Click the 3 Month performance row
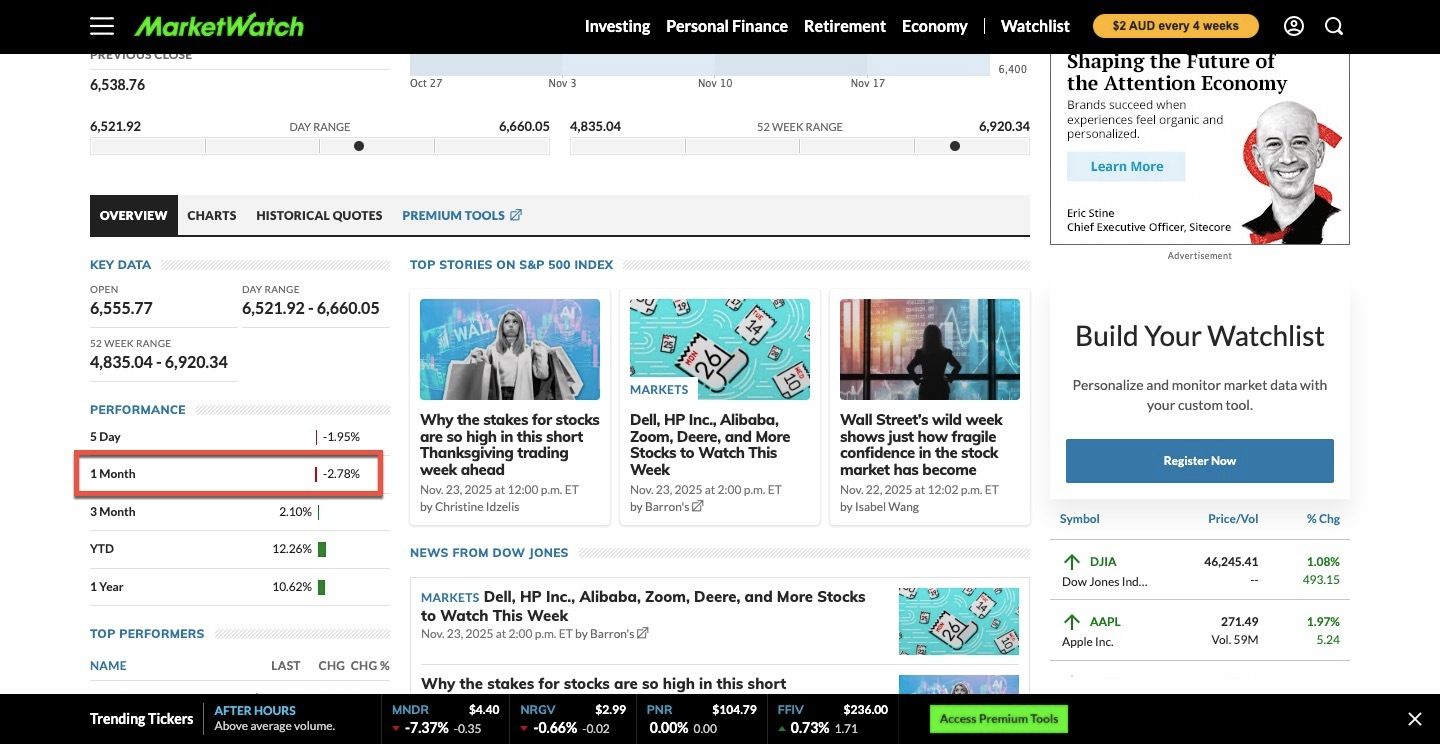This screenshot has height=744, width=1440. [x=240, y=512]
